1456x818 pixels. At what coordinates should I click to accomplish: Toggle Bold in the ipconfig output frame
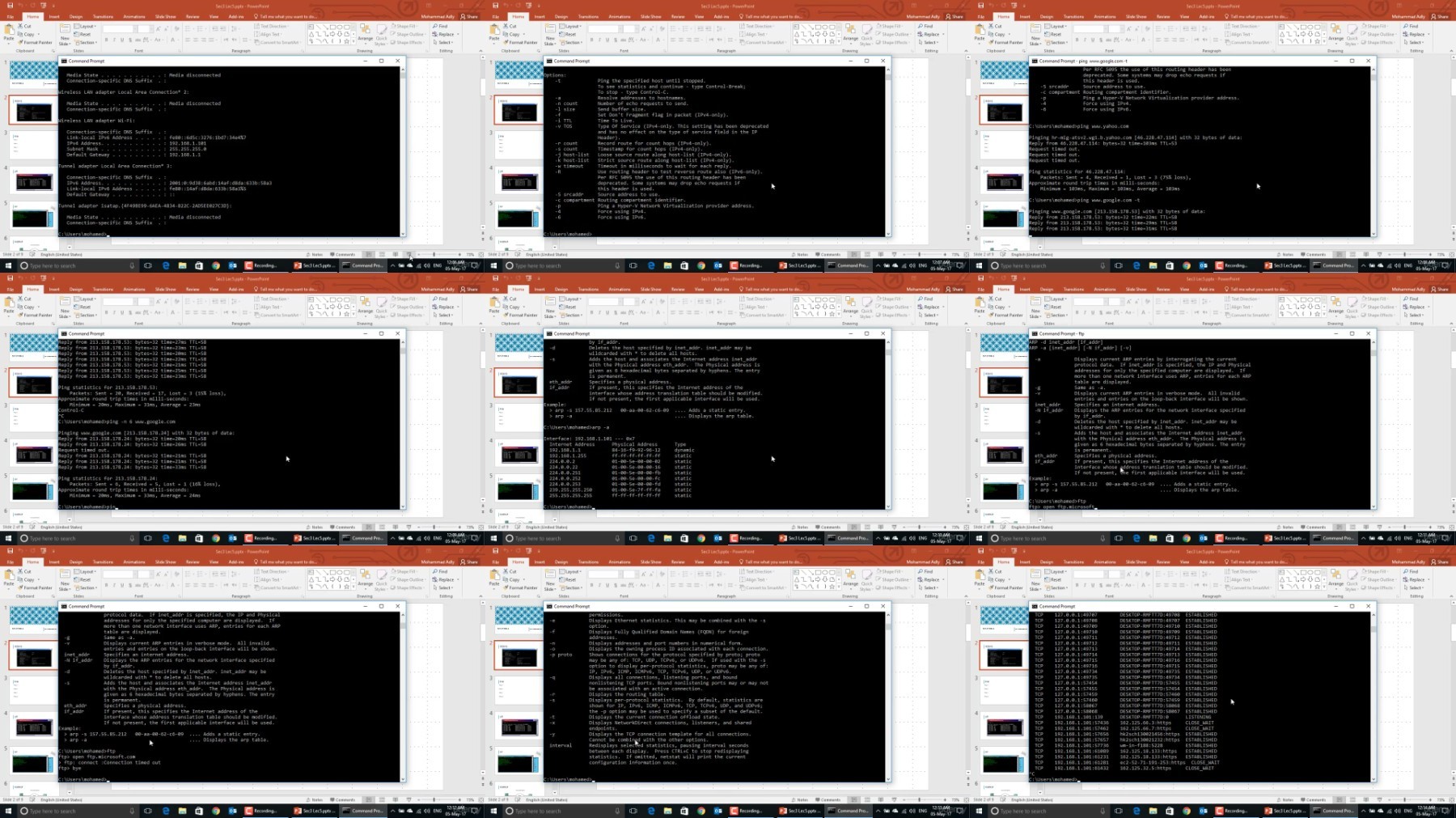(x=106, y=40)
